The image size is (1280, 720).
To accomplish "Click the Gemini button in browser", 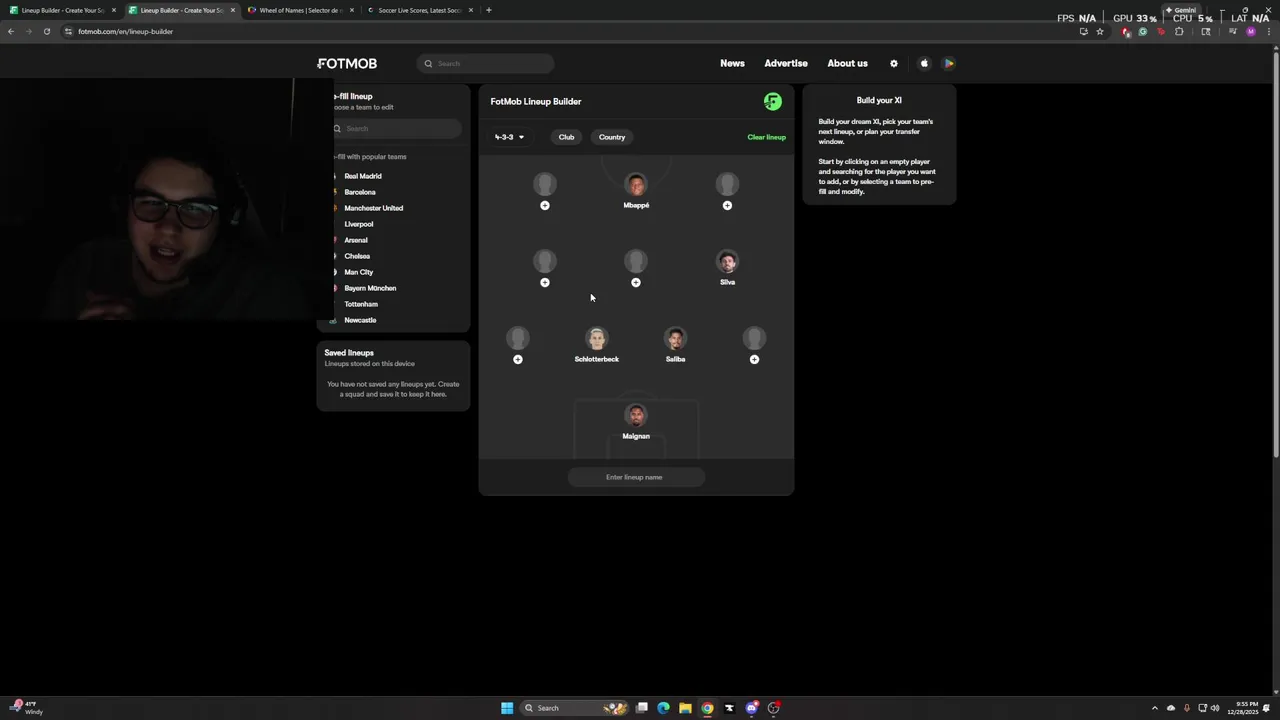I will pos(1180,10).
